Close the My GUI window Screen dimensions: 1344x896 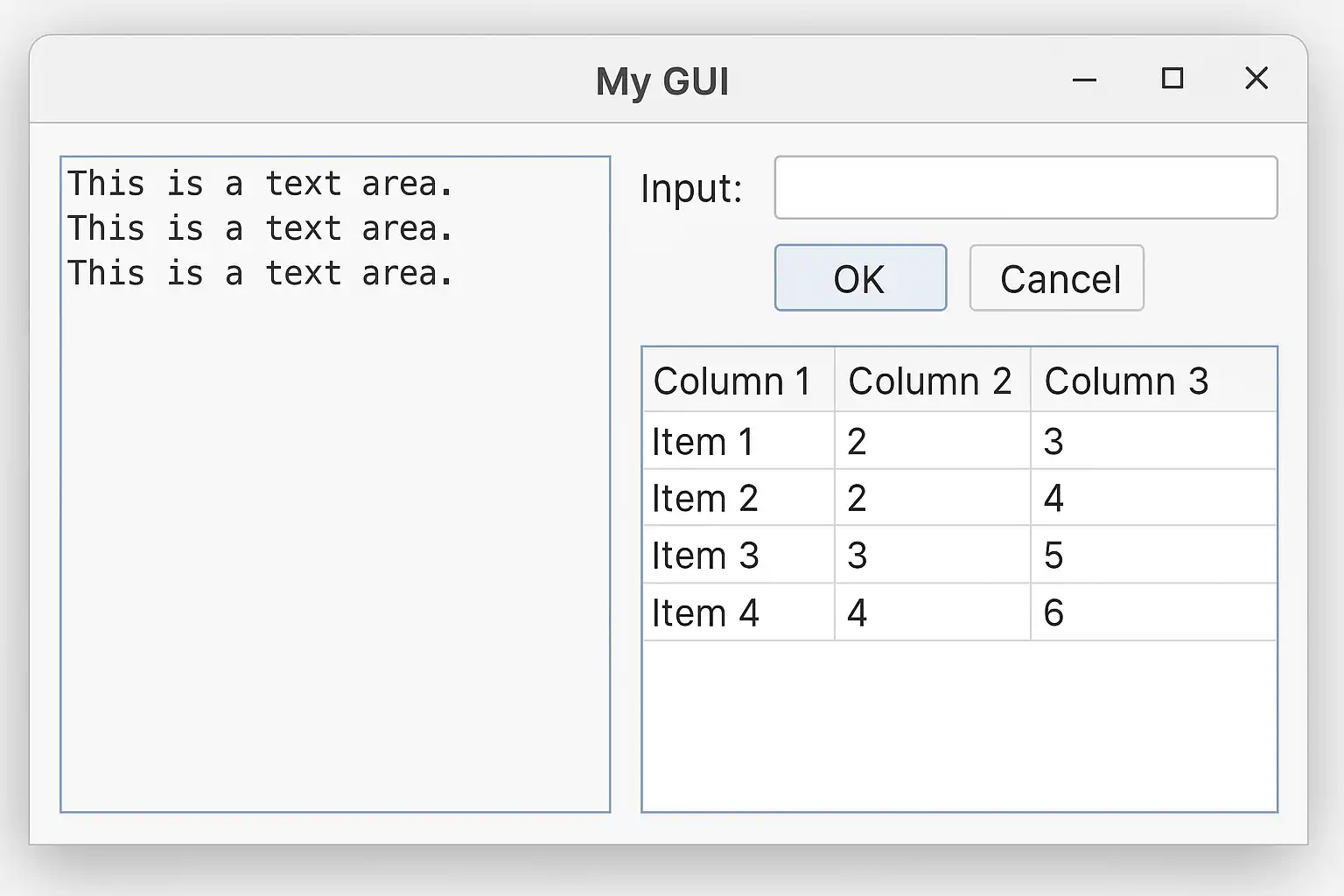tap(1256, 79)
